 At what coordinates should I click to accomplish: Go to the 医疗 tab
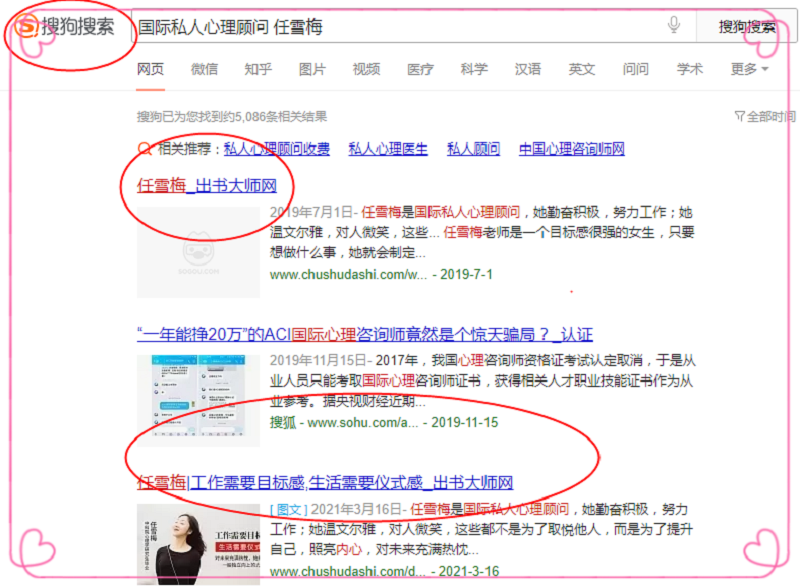click(420, 69)
